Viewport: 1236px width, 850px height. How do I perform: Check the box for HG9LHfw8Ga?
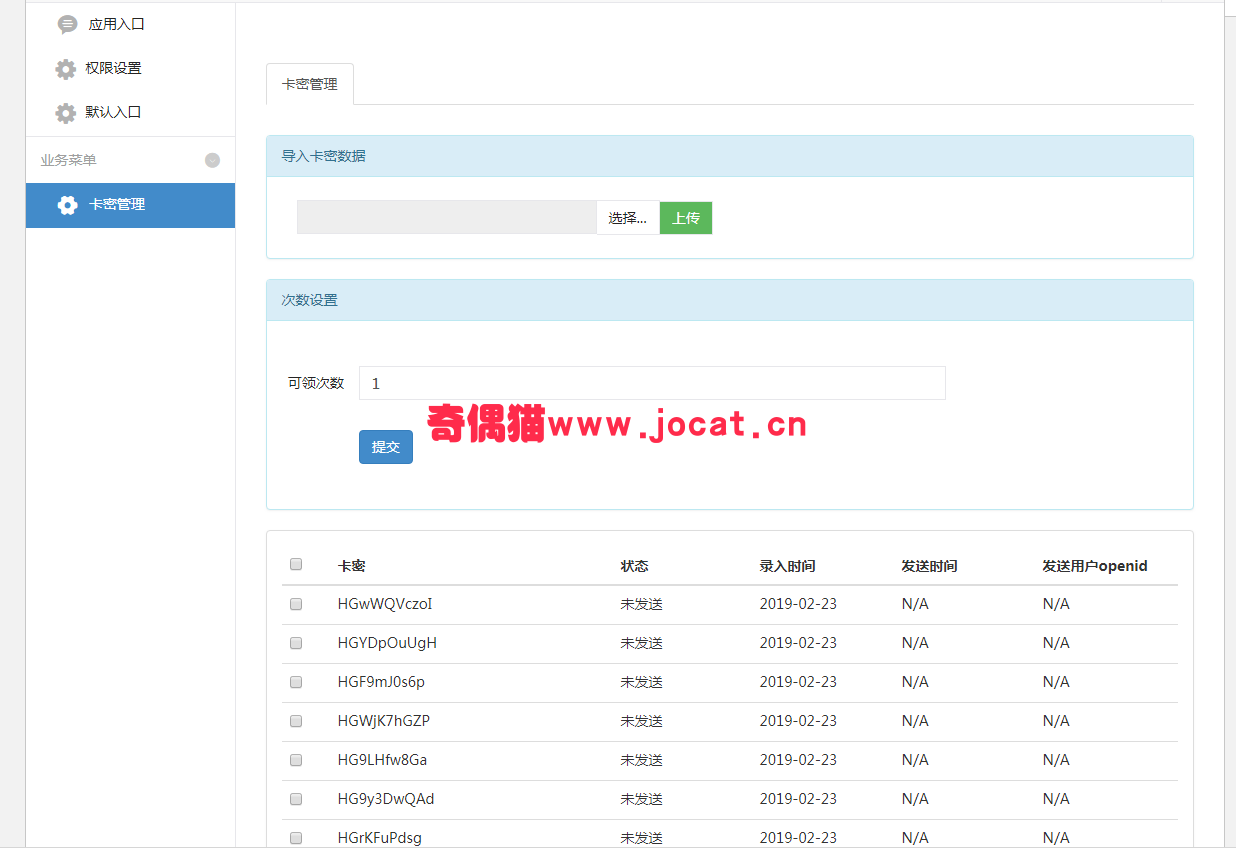tap(296, 760)
